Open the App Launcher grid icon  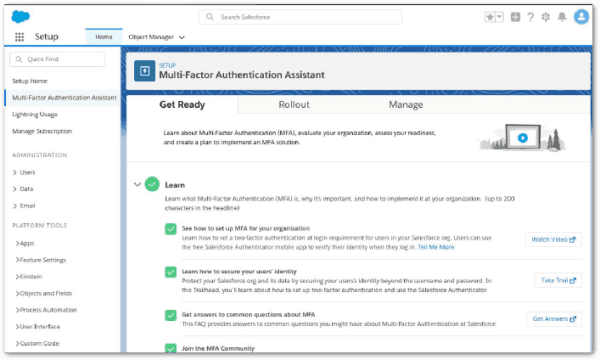[x=19, y=37]
